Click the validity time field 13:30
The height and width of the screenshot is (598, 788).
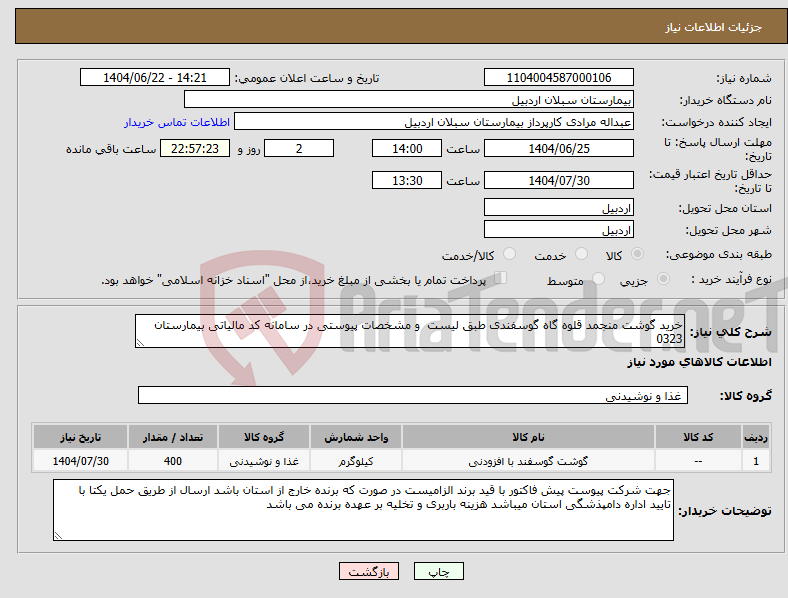point(407,180)
